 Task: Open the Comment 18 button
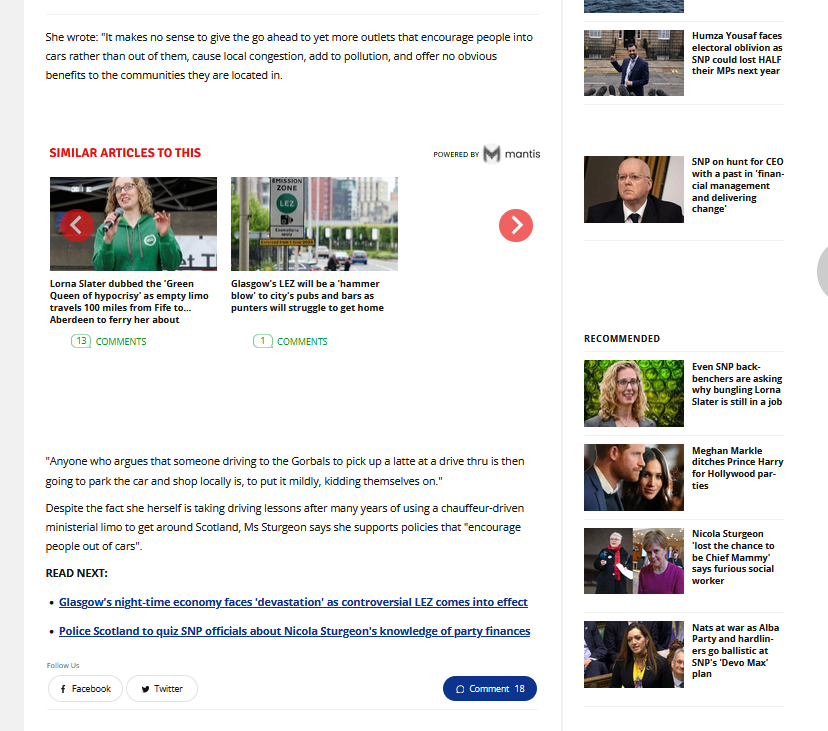(490, 689)
